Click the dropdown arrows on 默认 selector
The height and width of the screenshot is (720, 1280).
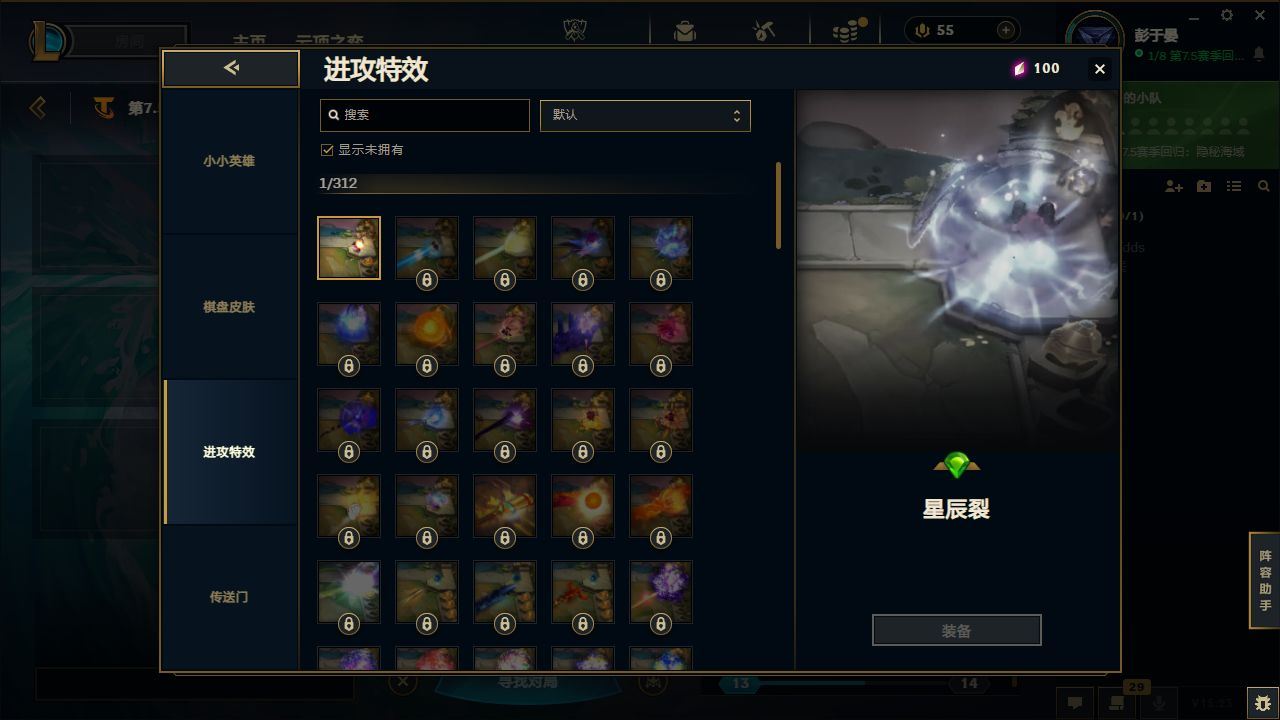tap(736, 115)
